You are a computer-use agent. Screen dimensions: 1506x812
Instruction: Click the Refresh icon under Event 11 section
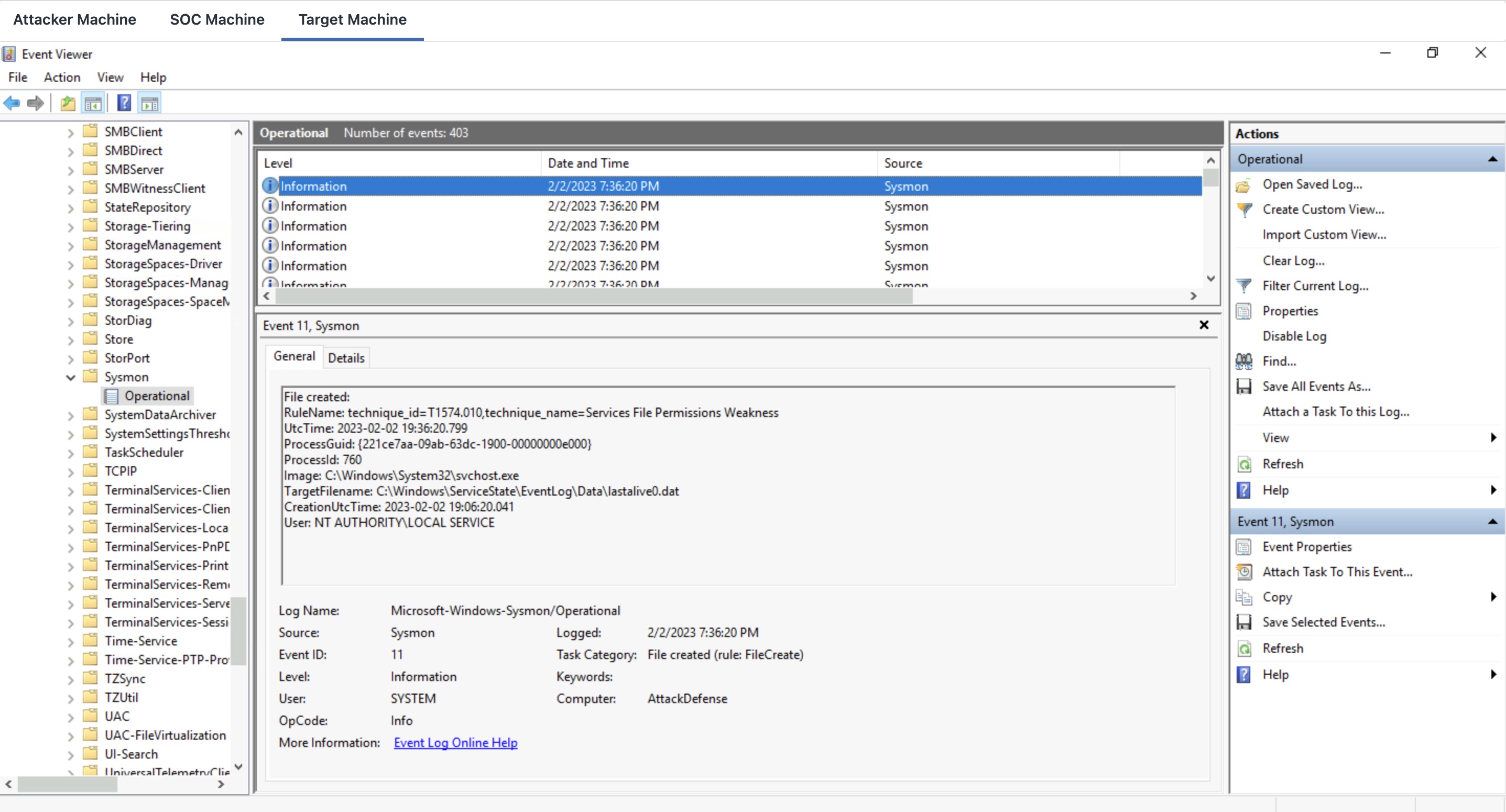(x=1243, y=649)
